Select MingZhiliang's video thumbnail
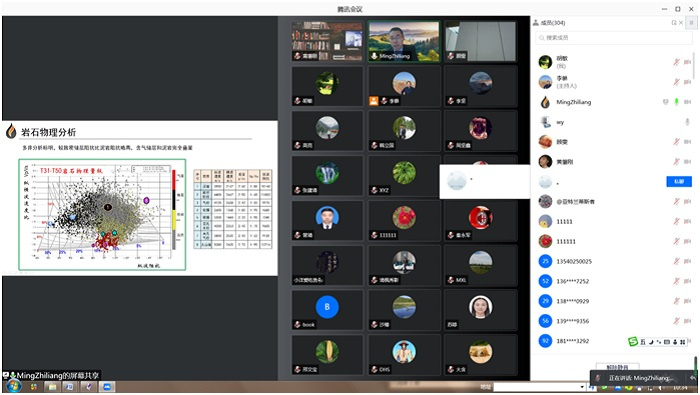This screenshot has width=700, height=395. point(404,41)
